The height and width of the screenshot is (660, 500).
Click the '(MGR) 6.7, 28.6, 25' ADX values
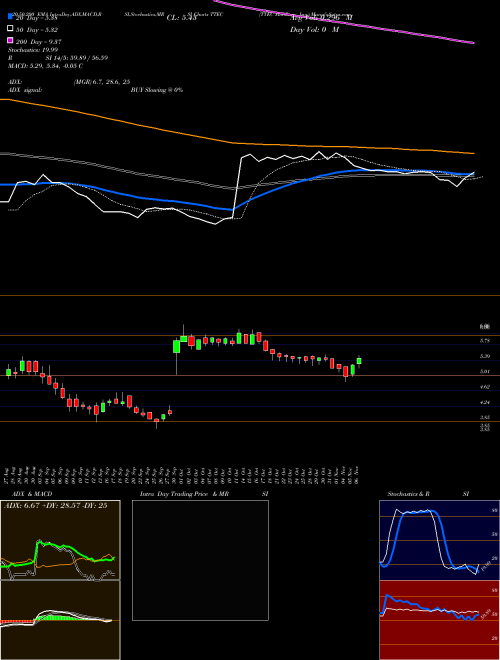(101, 82)
